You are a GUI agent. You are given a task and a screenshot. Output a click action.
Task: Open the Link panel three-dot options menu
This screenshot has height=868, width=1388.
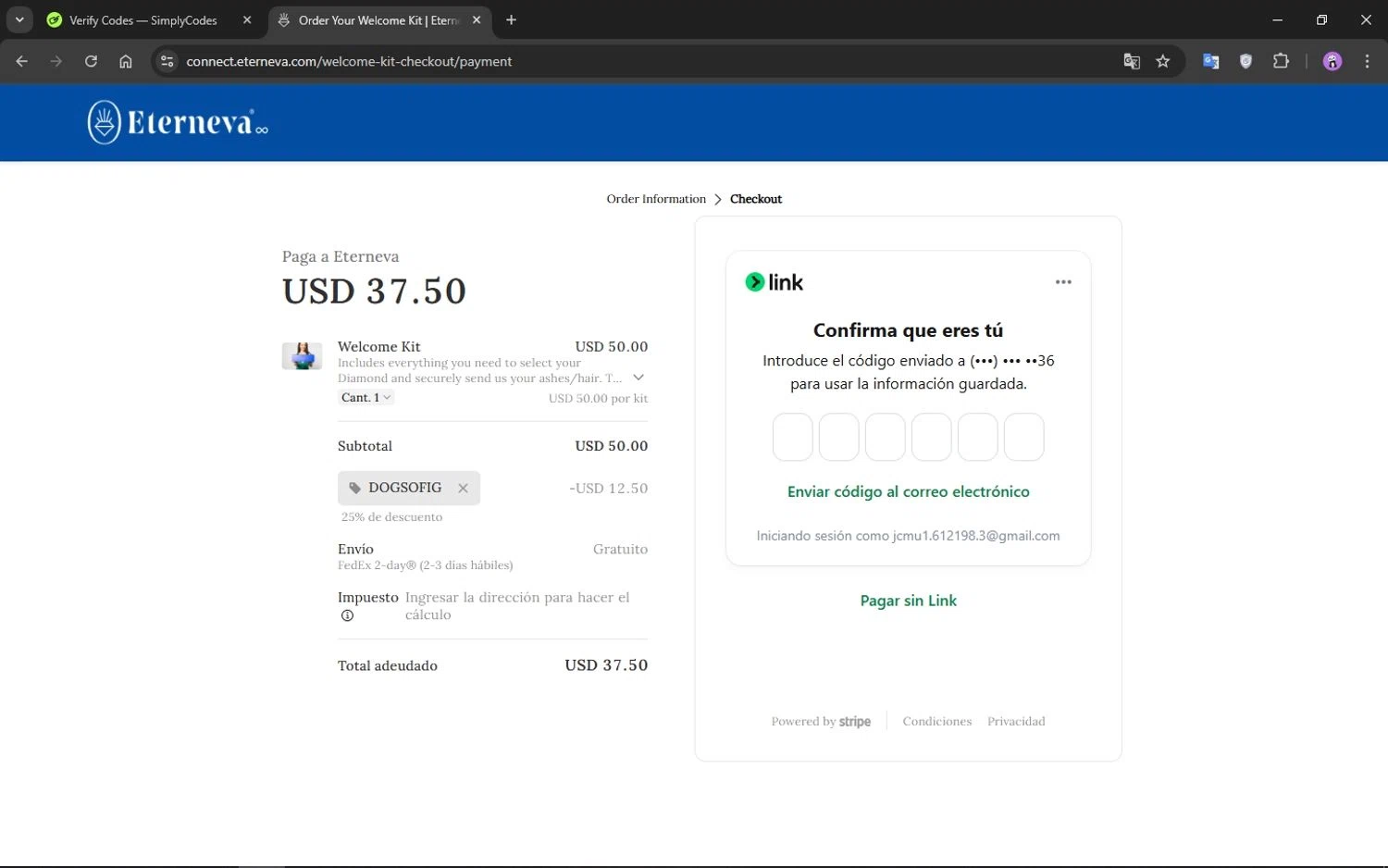pyautogui.click(x=1063, y=282)
